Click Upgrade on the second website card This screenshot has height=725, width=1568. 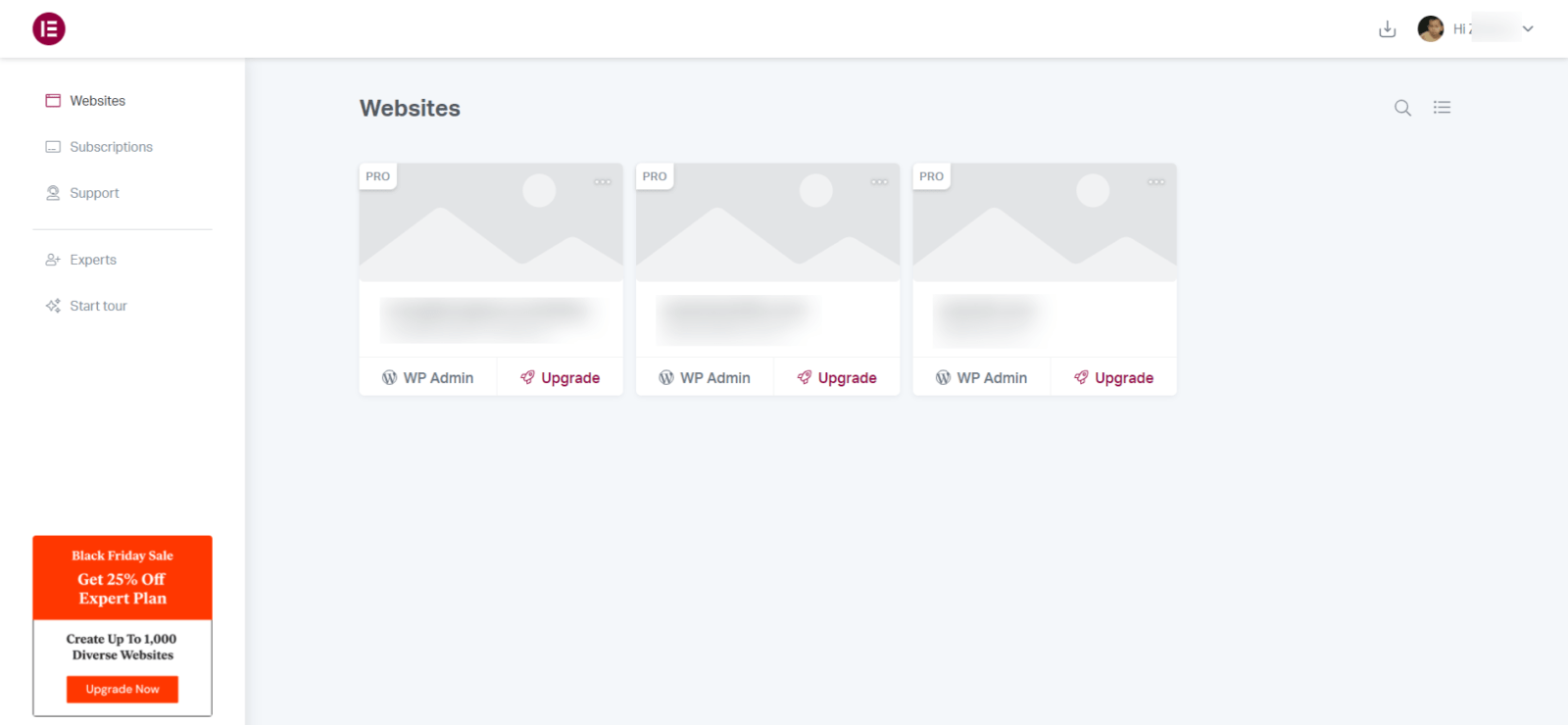[x=837, y=378]
